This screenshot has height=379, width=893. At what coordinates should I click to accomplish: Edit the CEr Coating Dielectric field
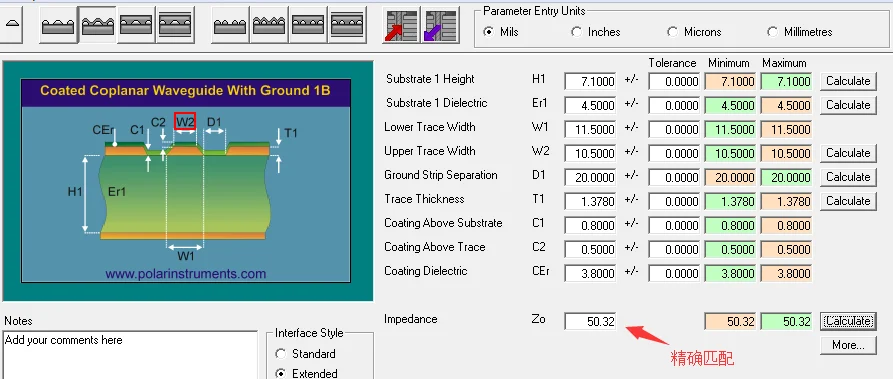pyautogui.click(x=590, y=273)
